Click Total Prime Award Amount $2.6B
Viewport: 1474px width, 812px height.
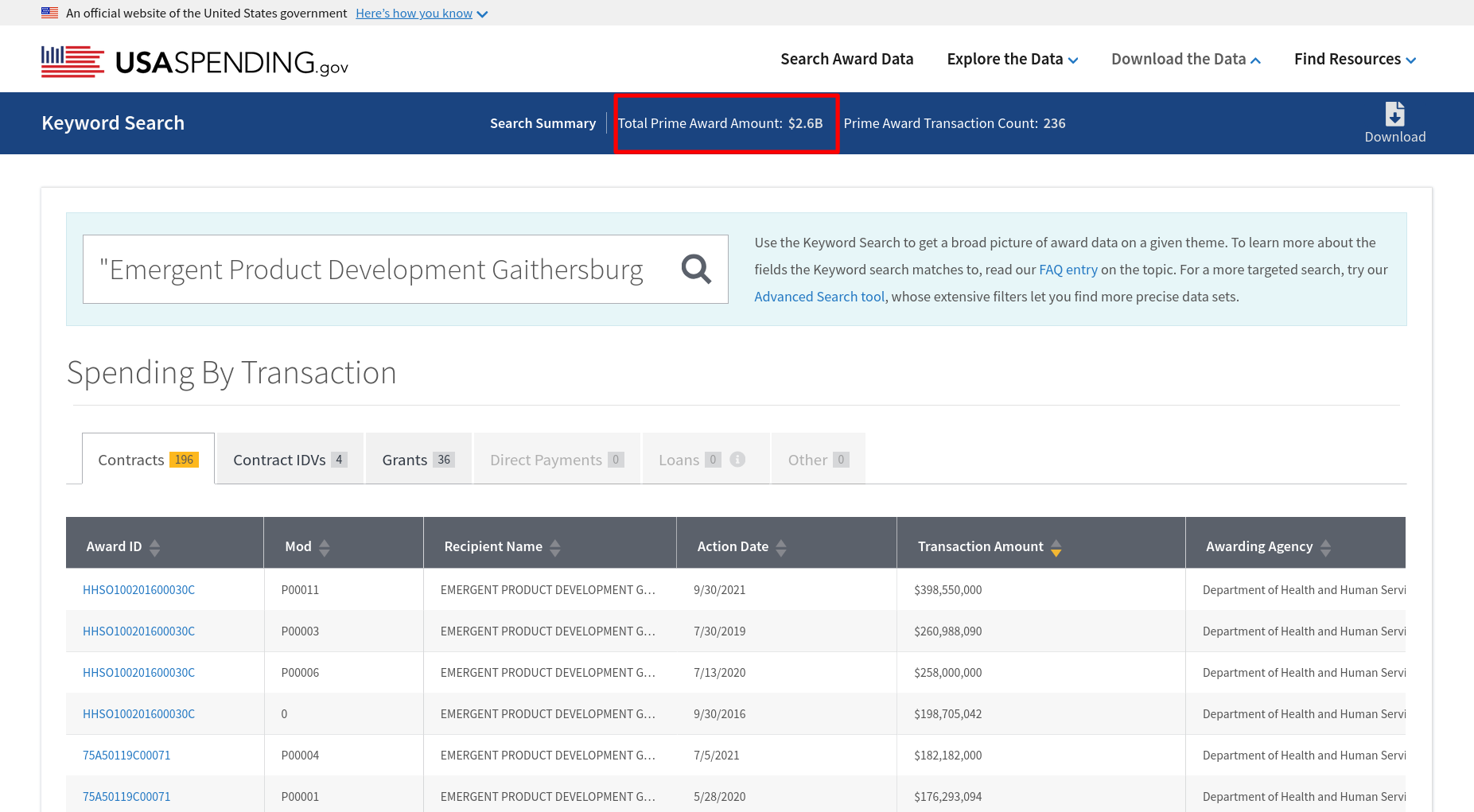coord(720,123)
